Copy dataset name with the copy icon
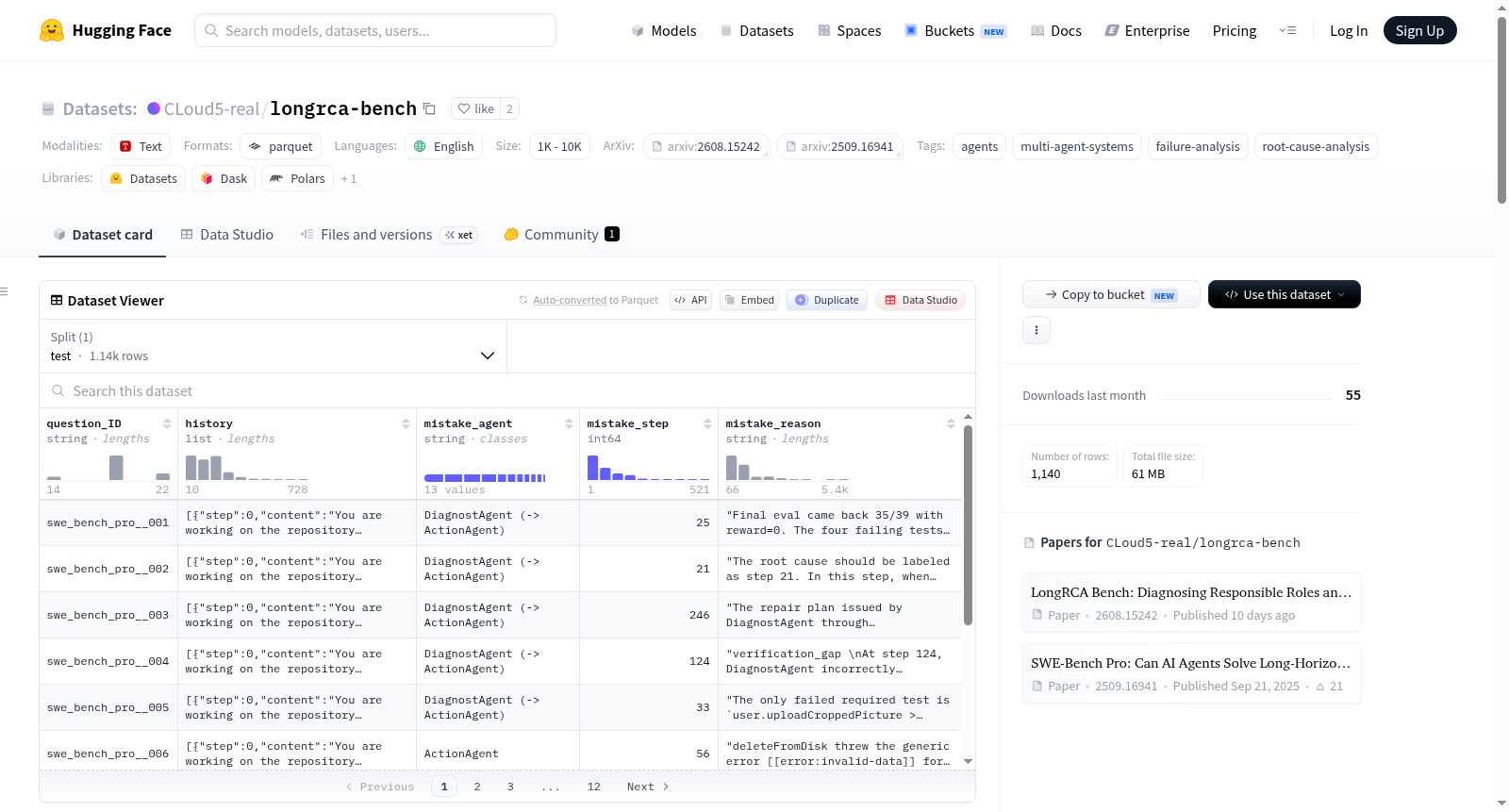 (429, 108)
